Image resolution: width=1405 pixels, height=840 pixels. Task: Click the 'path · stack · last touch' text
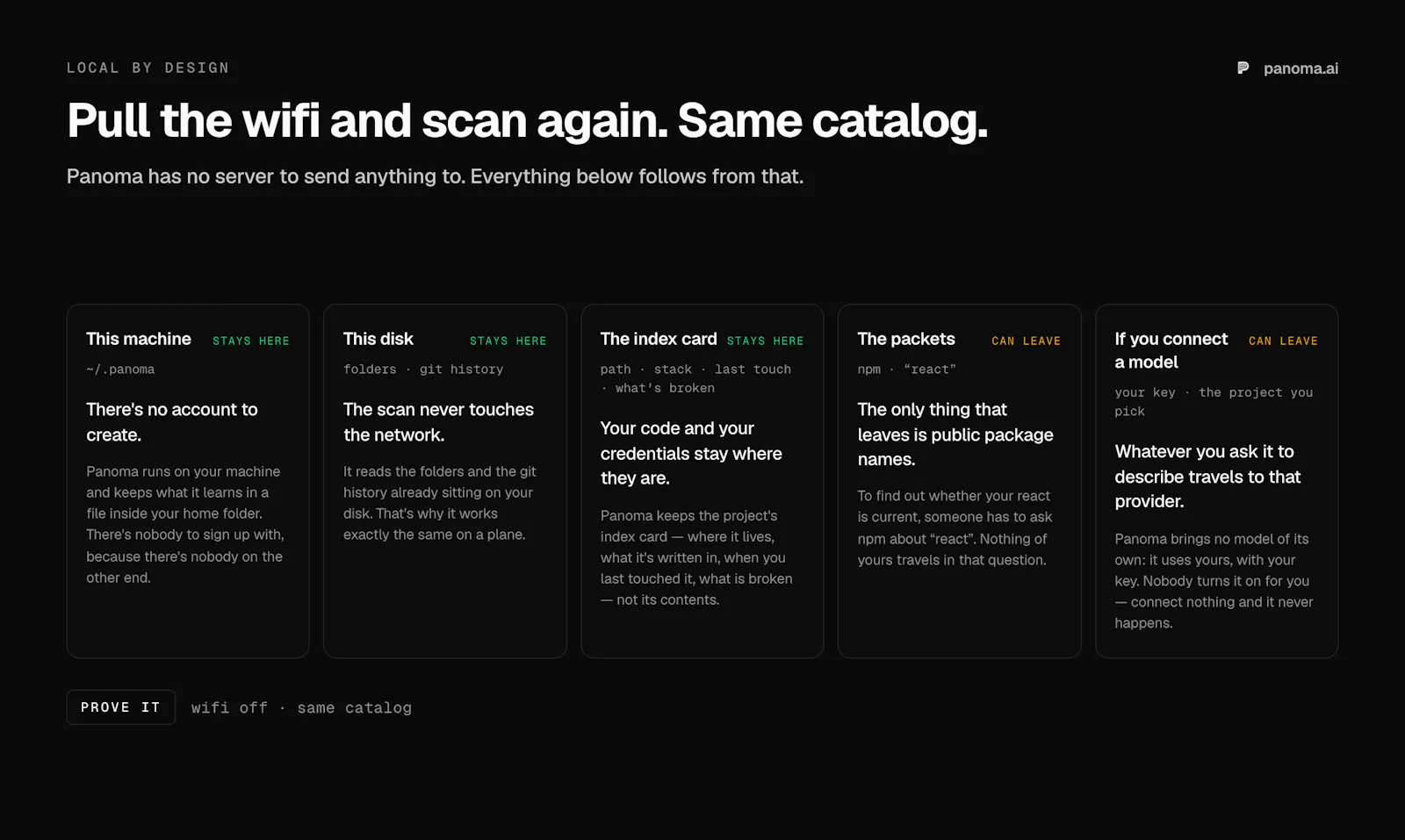tap(696, 378)
